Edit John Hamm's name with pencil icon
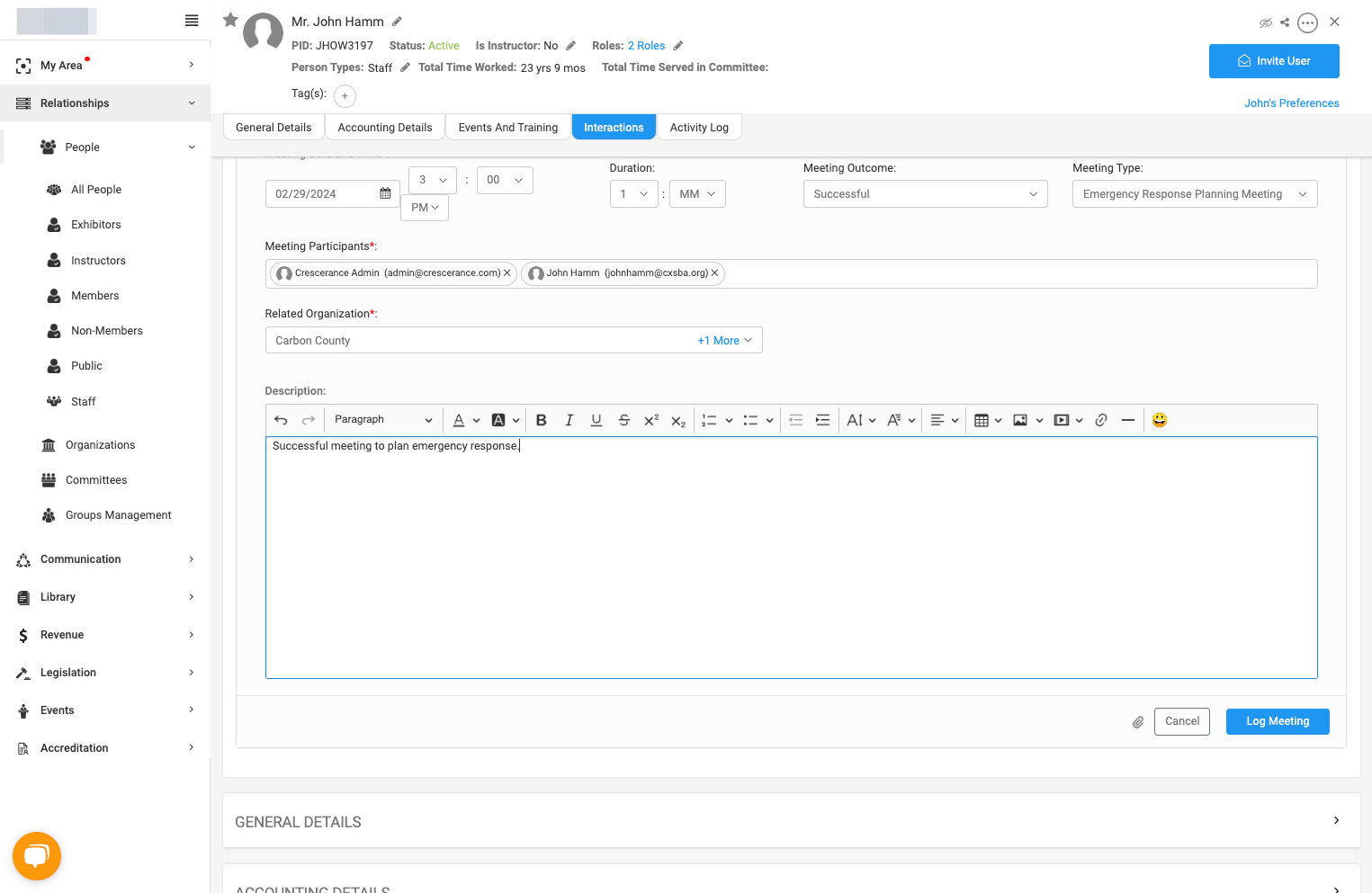The image size is (1372, 893). pos(397,22)
